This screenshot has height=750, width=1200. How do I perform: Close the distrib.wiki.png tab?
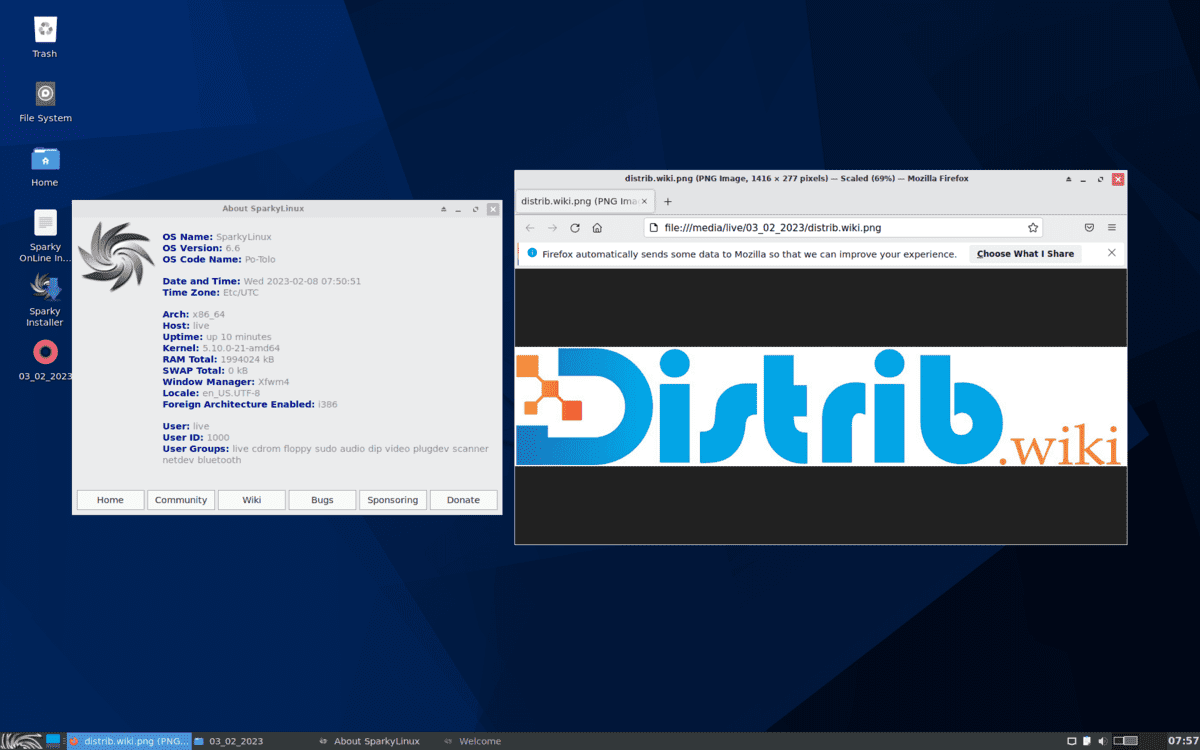645,201
